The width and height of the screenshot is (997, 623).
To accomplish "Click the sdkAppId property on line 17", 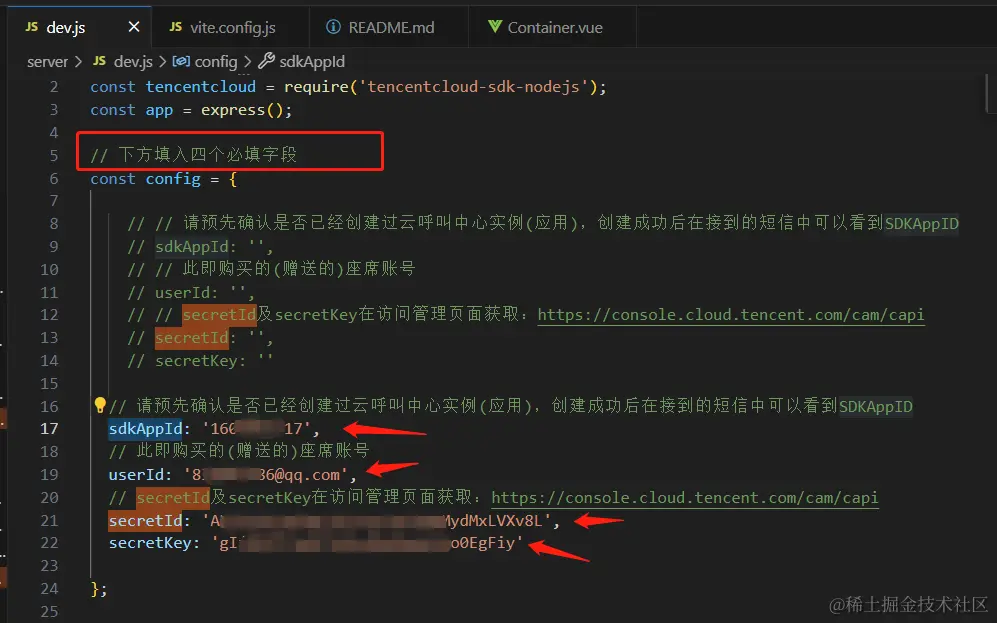I will (x=146, y=429).
